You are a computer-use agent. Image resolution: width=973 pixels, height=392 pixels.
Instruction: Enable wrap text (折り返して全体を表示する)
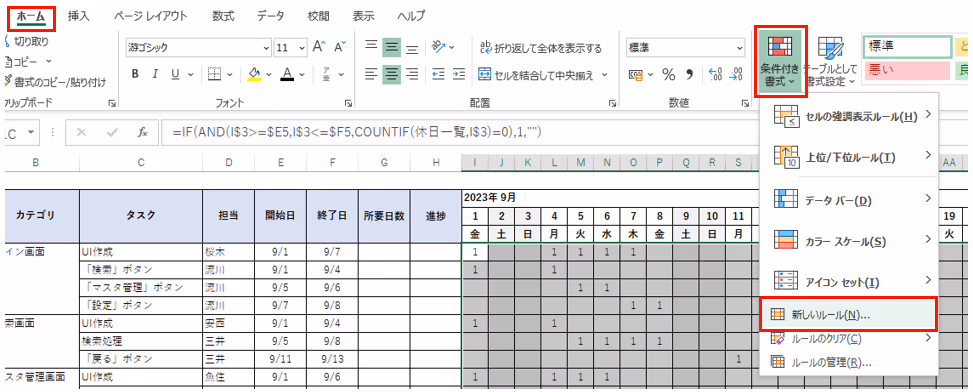click(540, 48)
